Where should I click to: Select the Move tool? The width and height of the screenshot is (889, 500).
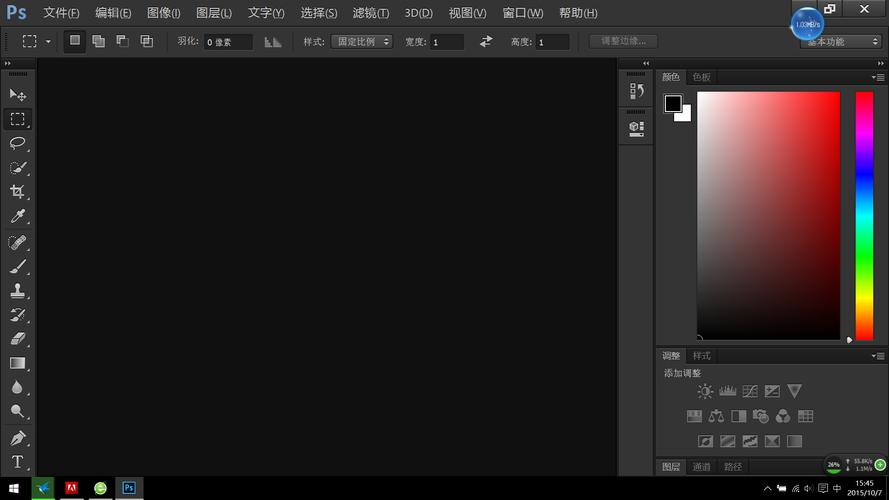point(18,95)
